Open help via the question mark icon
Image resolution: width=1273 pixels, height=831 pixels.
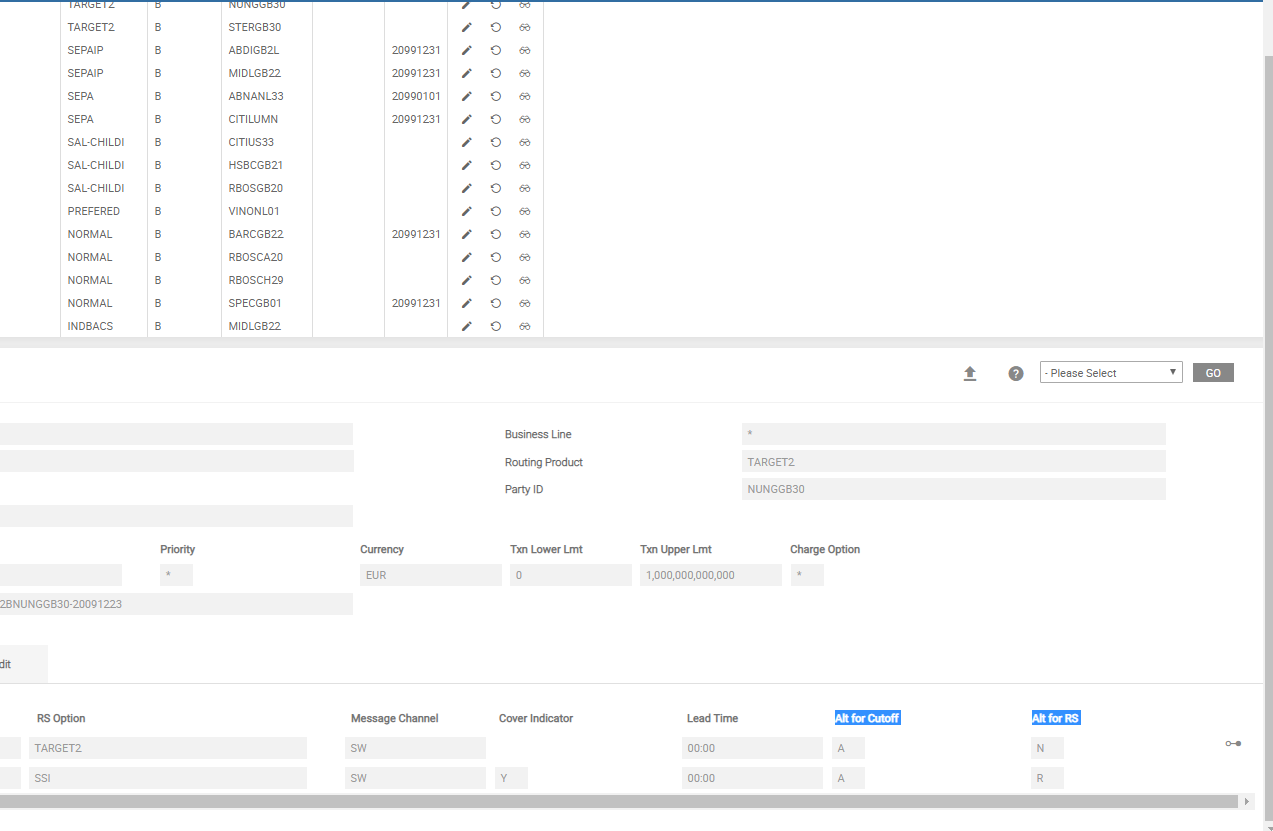tap(1016, 373)
